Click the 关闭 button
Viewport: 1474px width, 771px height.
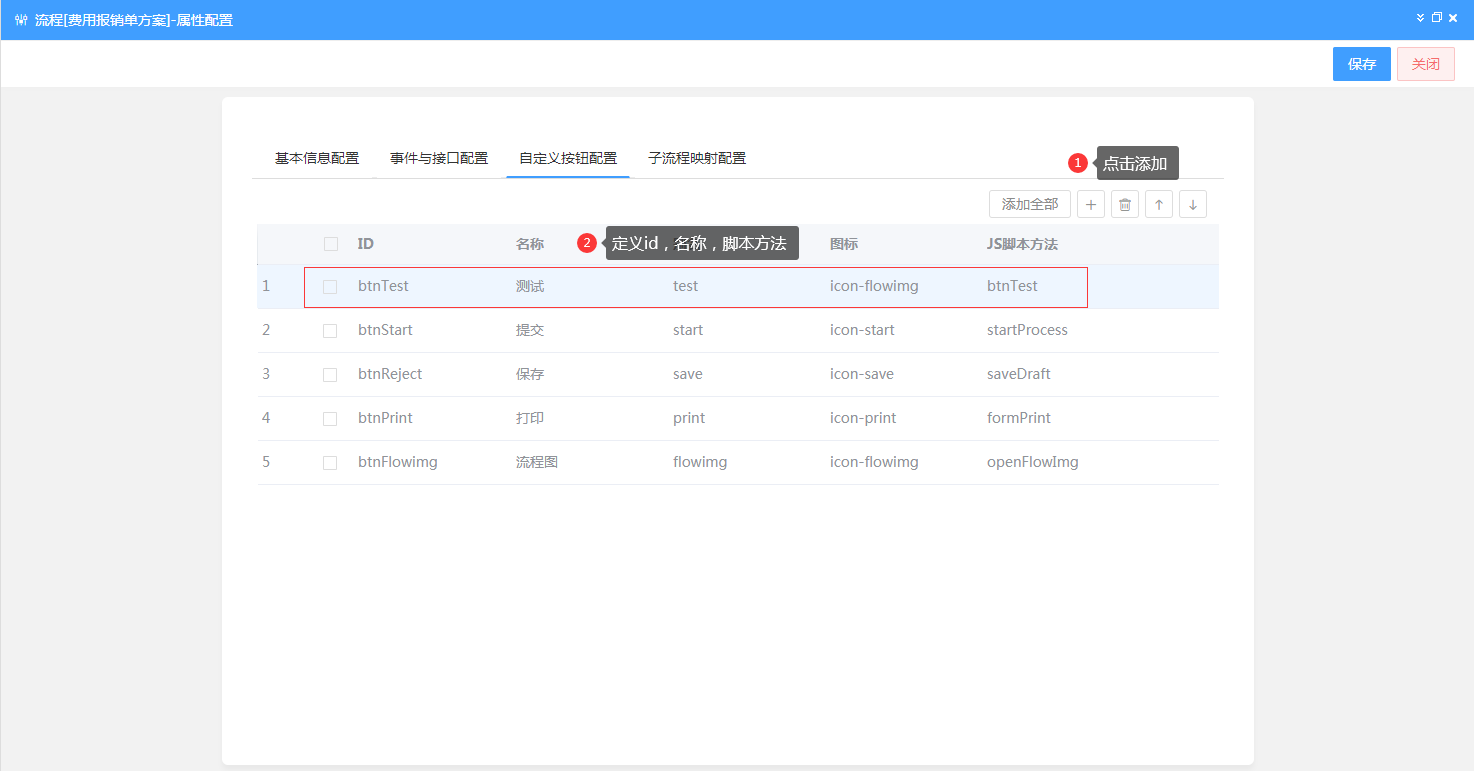tap(1426, 64)
